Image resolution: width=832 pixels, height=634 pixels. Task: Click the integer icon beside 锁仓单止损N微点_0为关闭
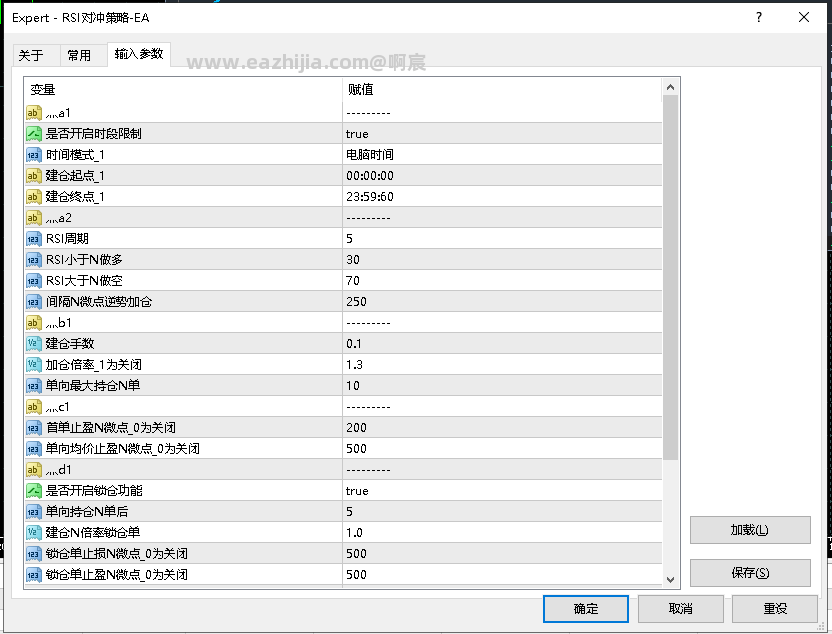coord(33,554)
